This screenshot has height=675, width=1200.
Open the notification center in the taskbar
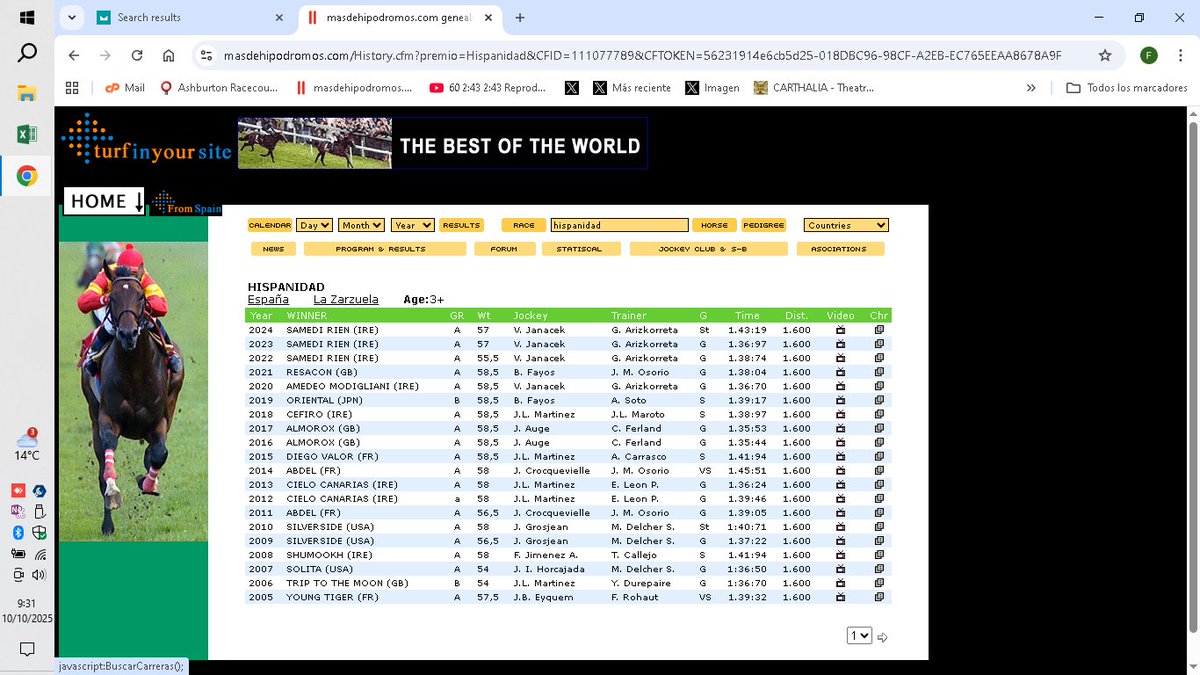[27, 648]
